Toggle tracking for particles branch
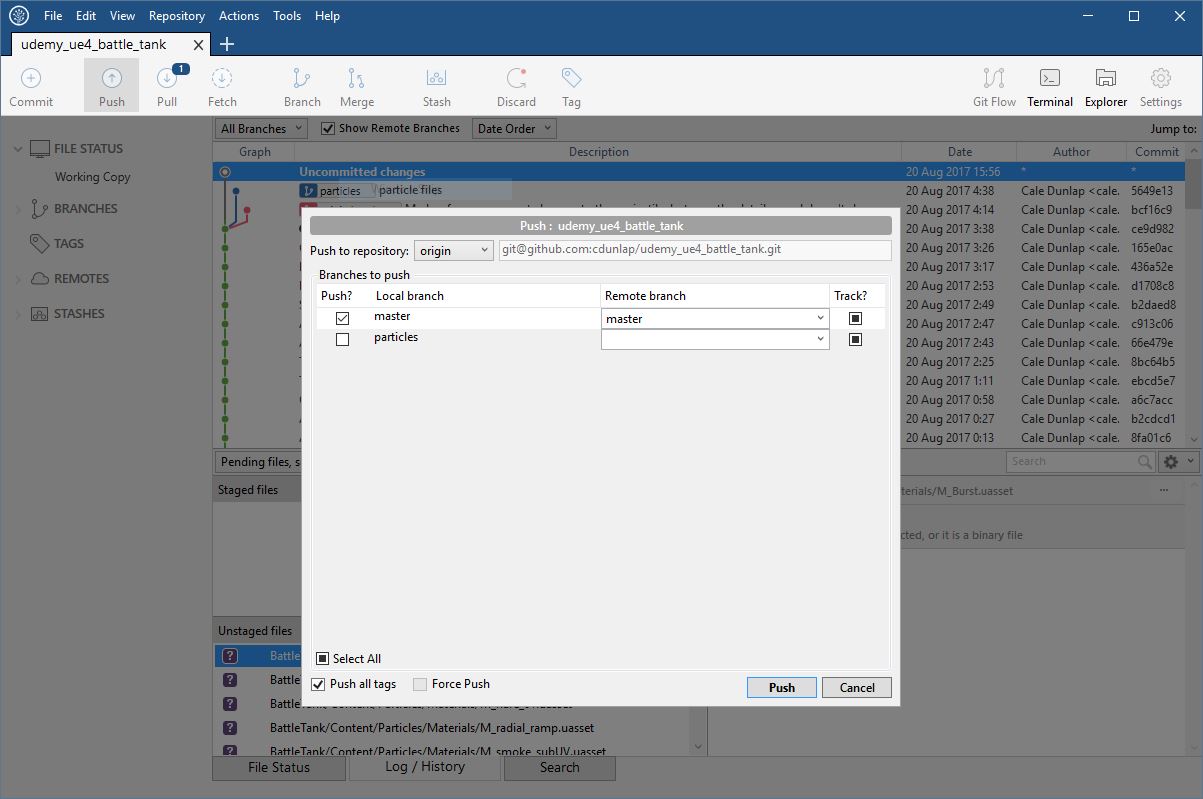1203x799 pixels. [x=855, y=339]
